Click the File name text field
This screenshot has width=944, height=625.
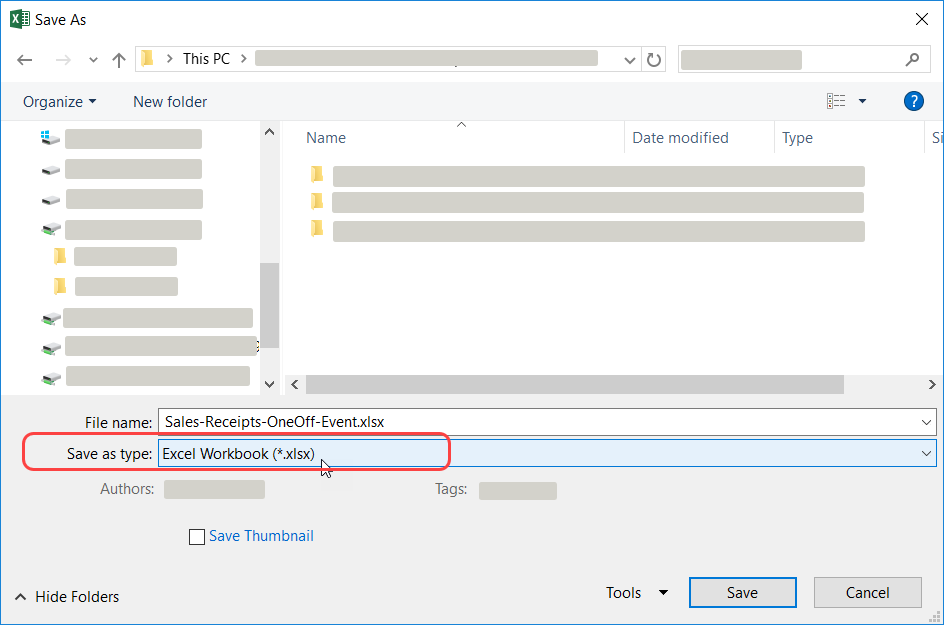[540, 422]
